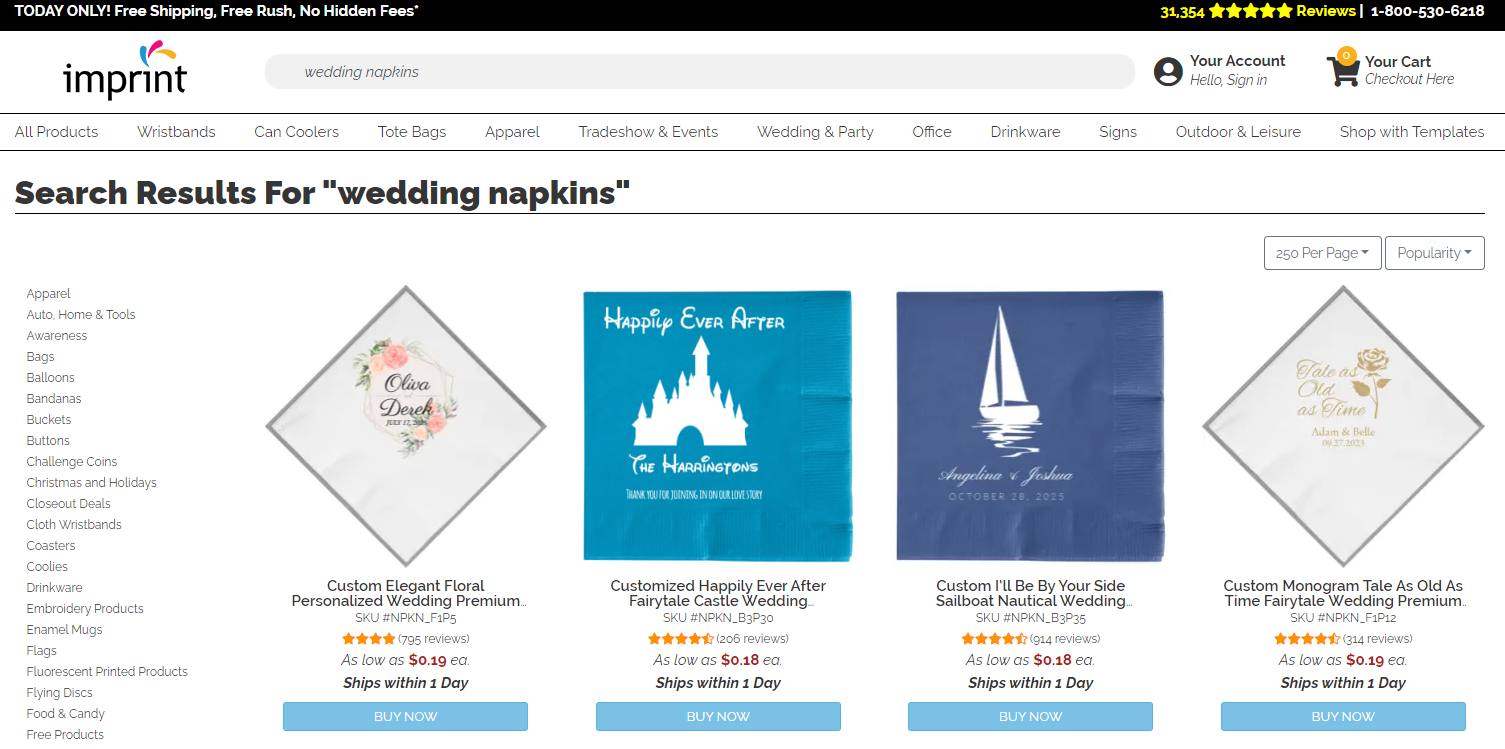Expand the 250 Per Page dropdown
This screenshot has height=749, width=1505.
[1322, 253]
